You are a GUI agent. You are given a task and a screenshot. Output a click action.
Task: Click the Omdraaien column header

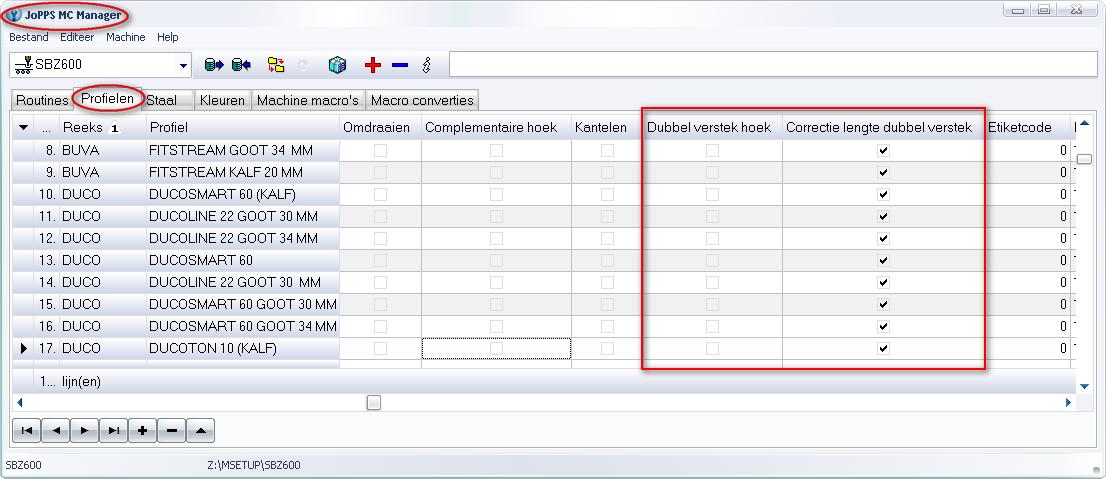380,128
